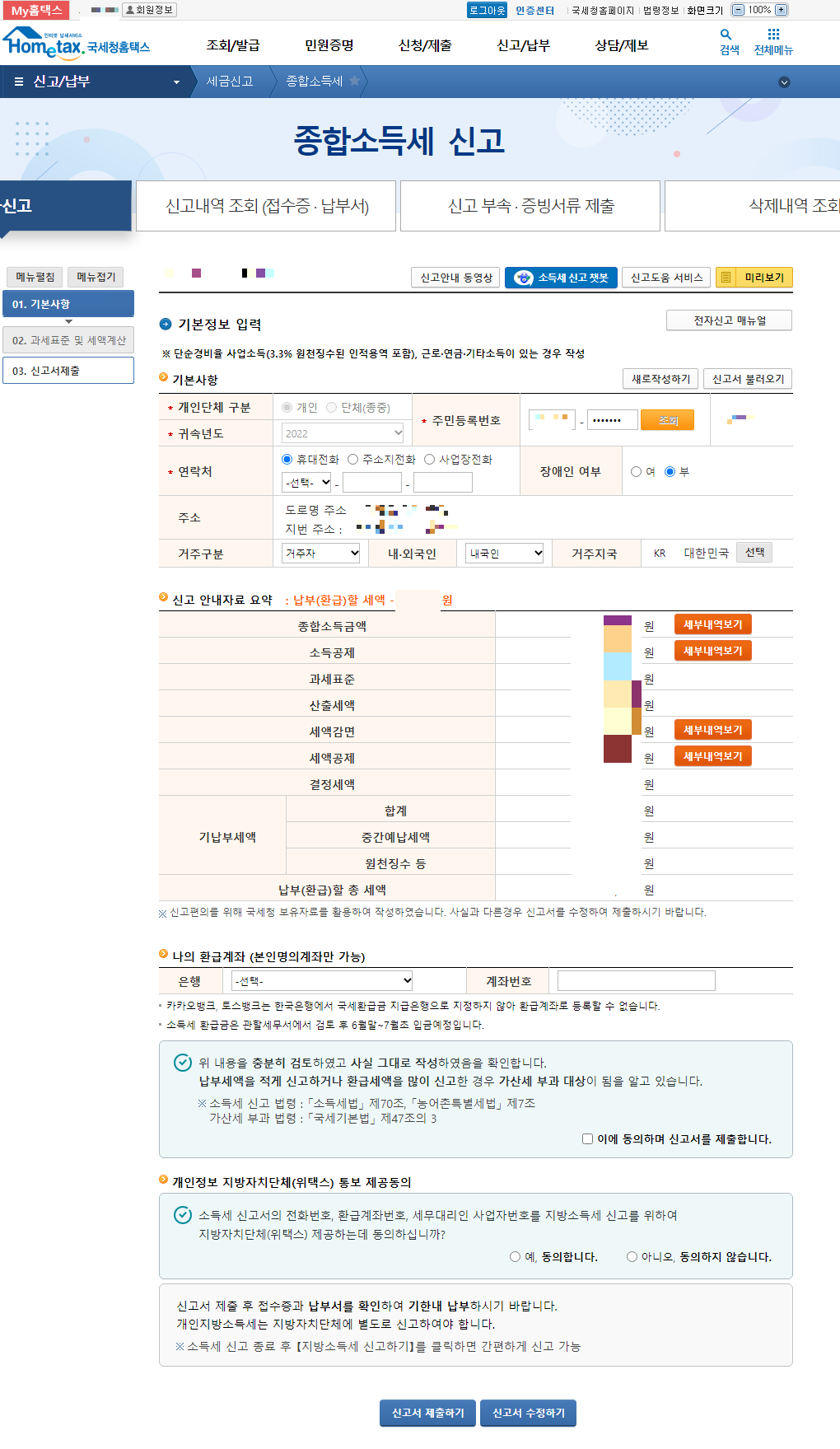Click 신고서 제출하기 button
The image size is (840, 1449).
[x=428, y=1413]
